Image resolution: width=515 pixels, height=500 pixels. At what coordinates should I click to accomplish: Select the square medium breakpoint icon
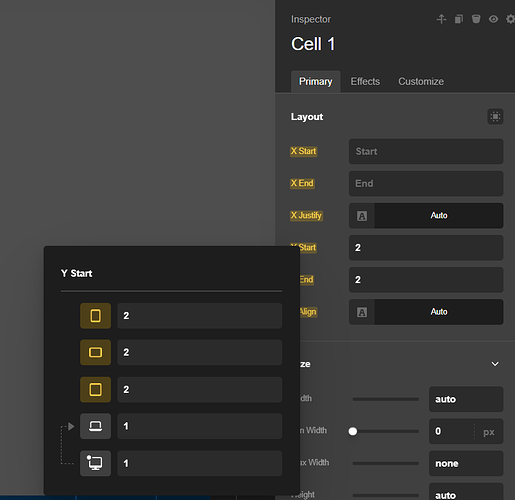pyautogui.click(x=95, y=389)
